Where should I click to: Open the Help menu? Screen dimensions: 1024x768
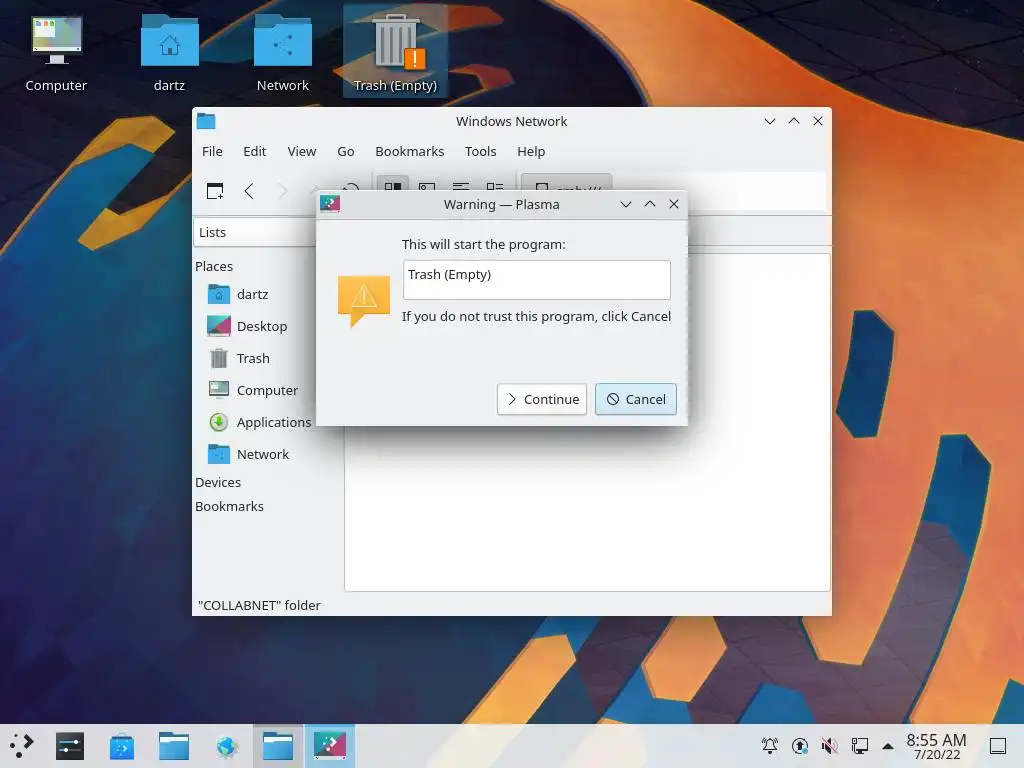pyautogui.click(x=531, y=152)
